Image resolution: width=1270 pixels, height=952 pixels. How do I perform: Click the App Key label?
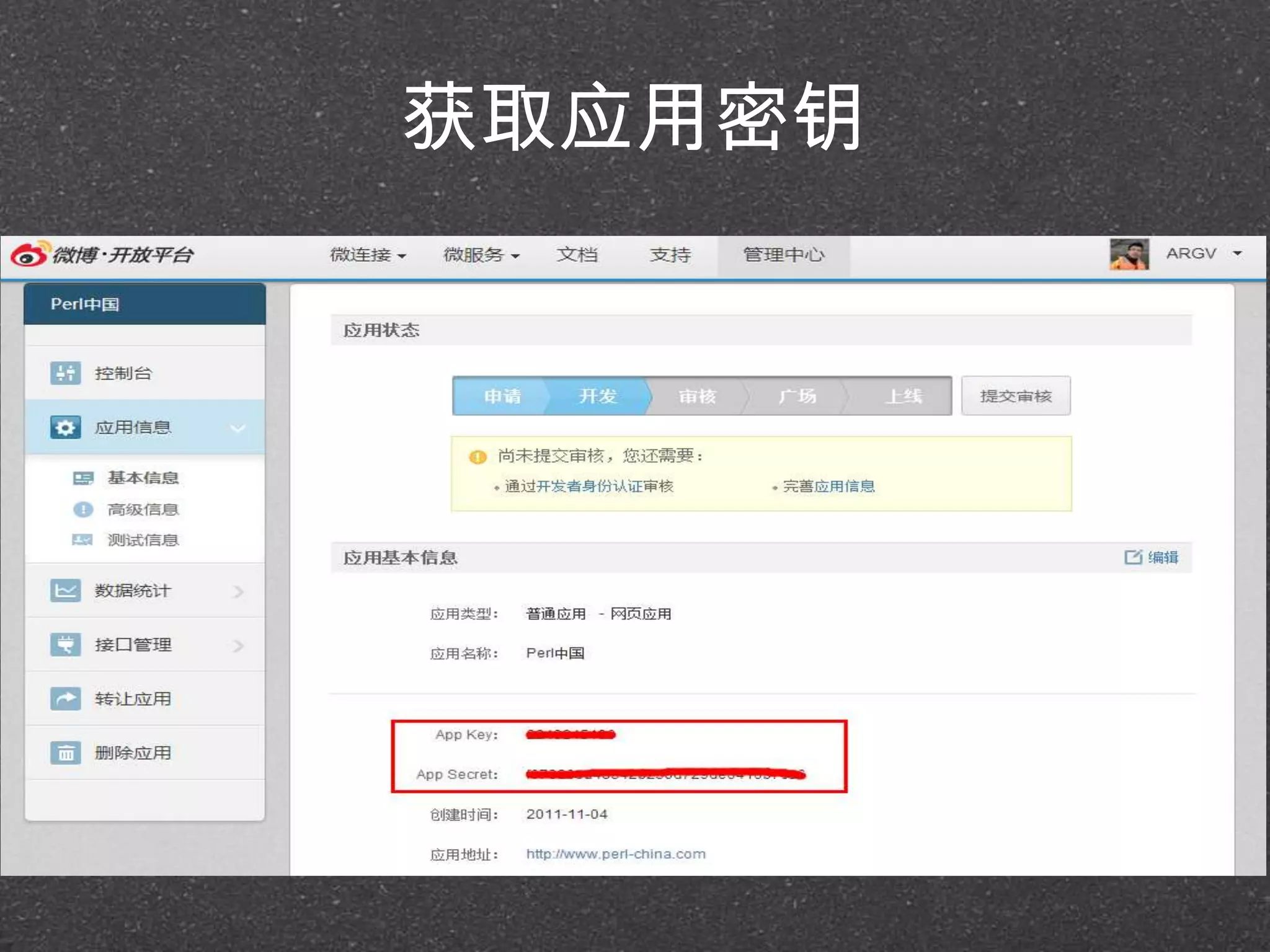(466, 734)
